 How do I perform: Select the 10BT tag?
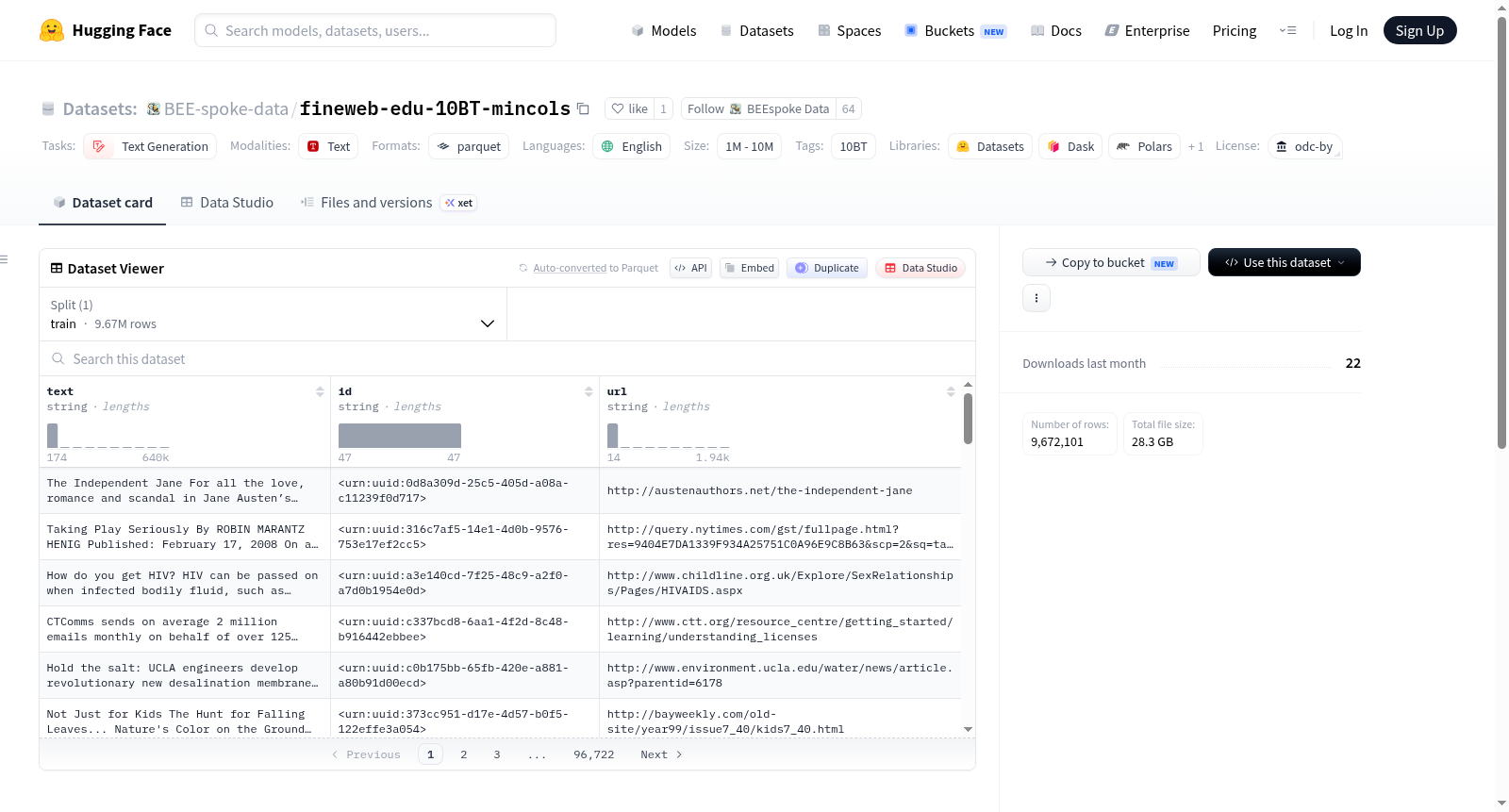point(854,146)
